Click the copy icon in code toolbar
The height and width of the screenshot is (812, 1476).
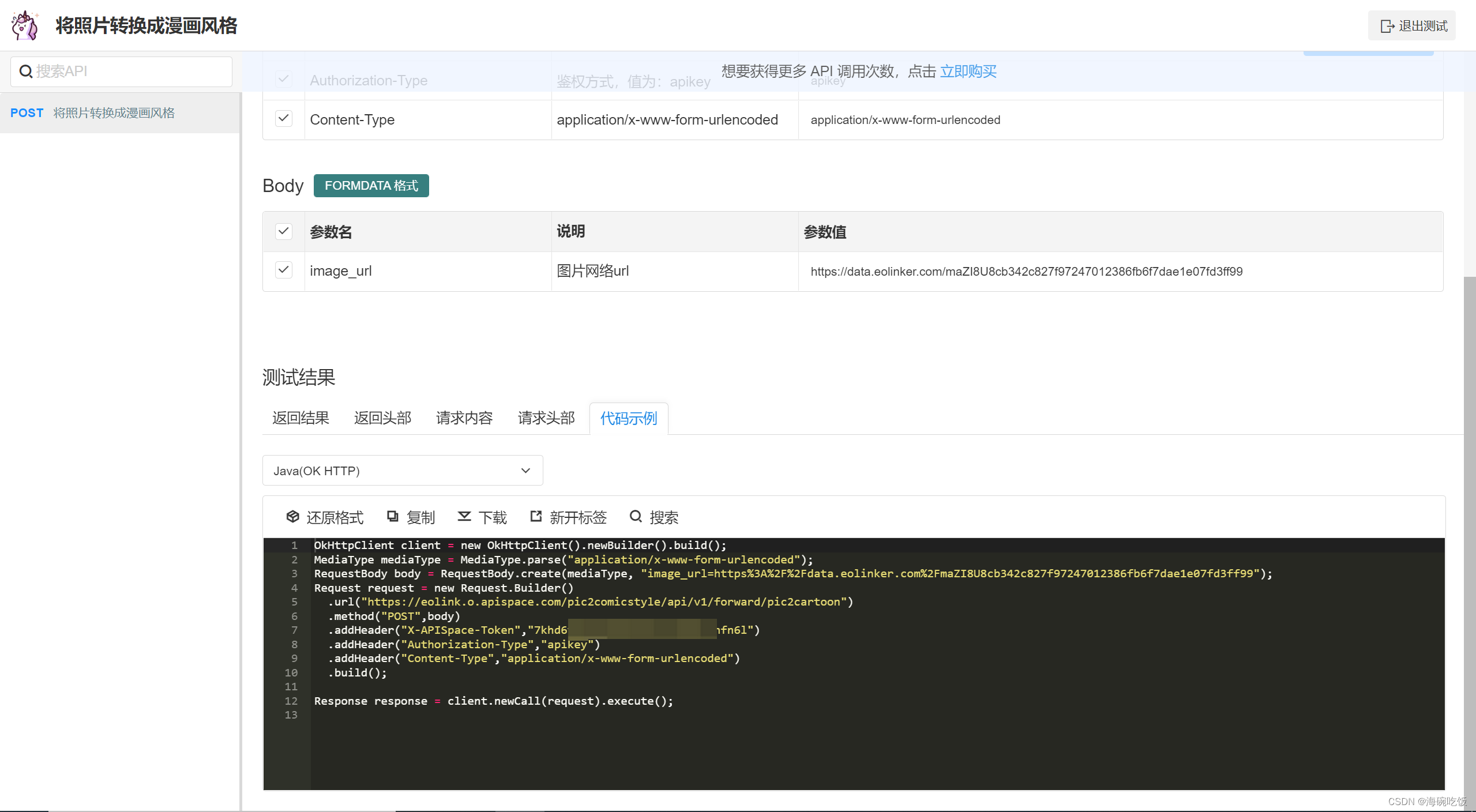pyautogui.click(x=393, y=517)
